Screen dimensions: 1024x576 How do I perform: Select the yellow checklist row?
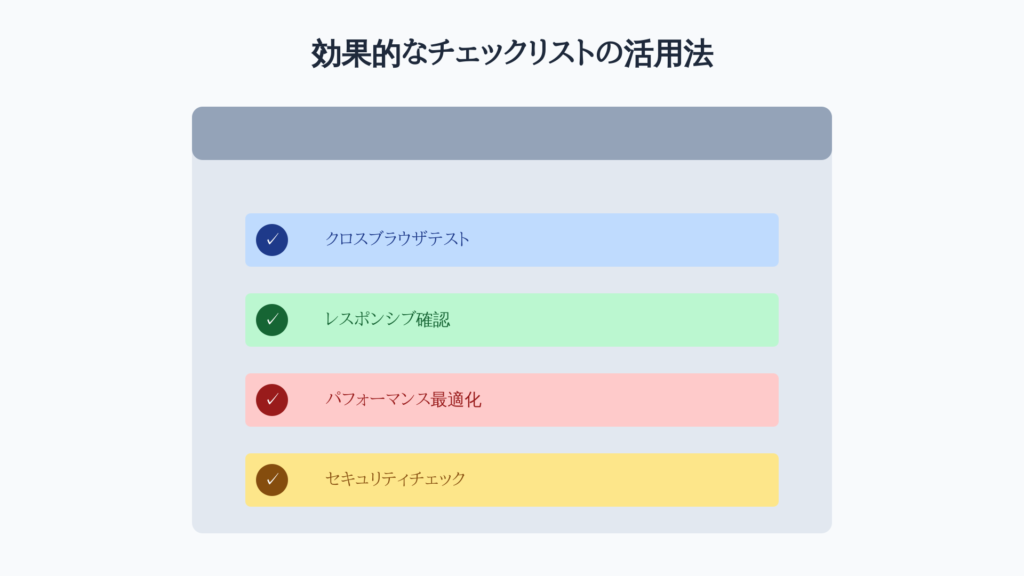(512, 480)
